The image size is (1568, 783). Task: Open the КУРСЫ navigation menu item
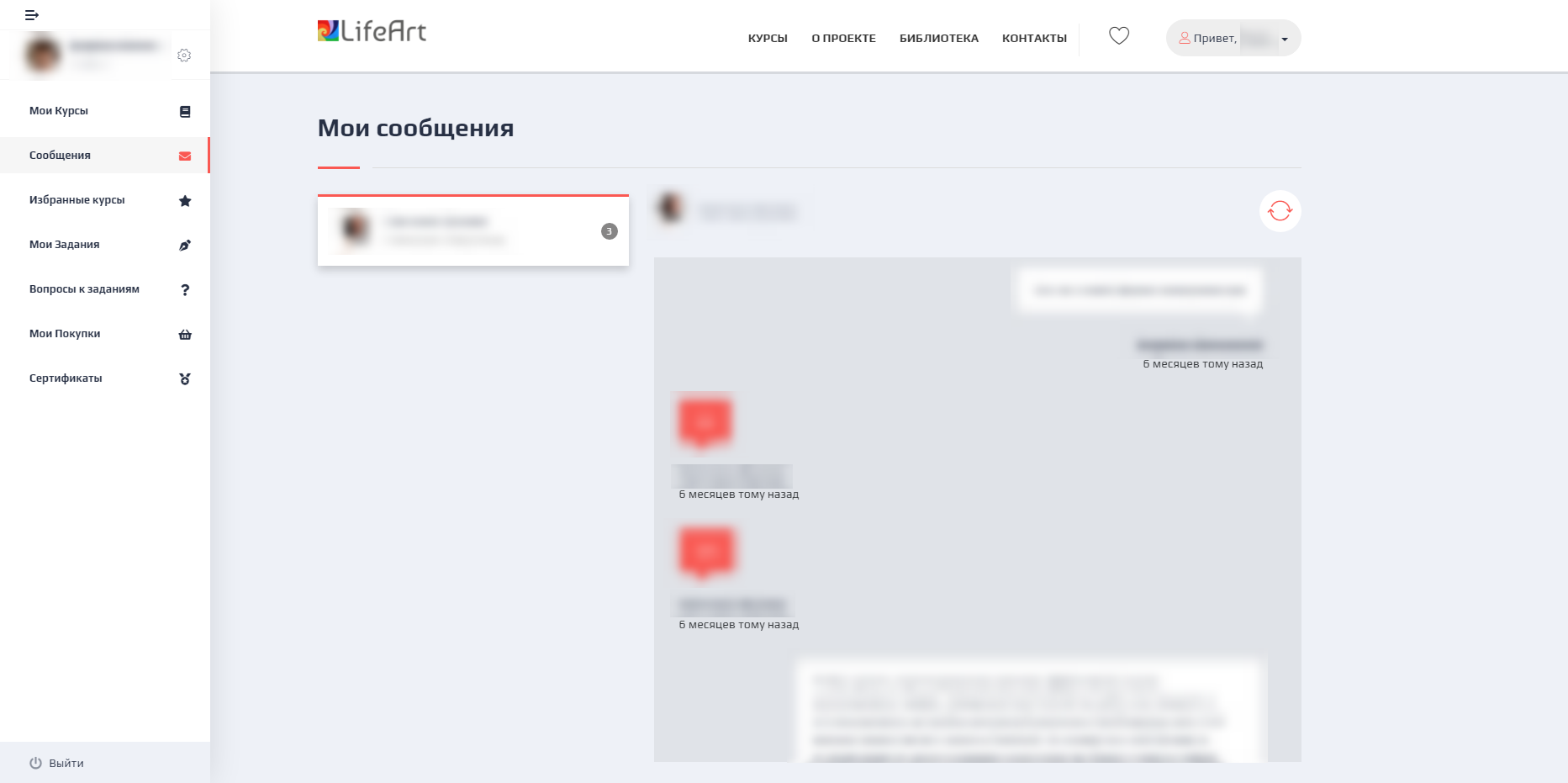[x=767, y=39]
